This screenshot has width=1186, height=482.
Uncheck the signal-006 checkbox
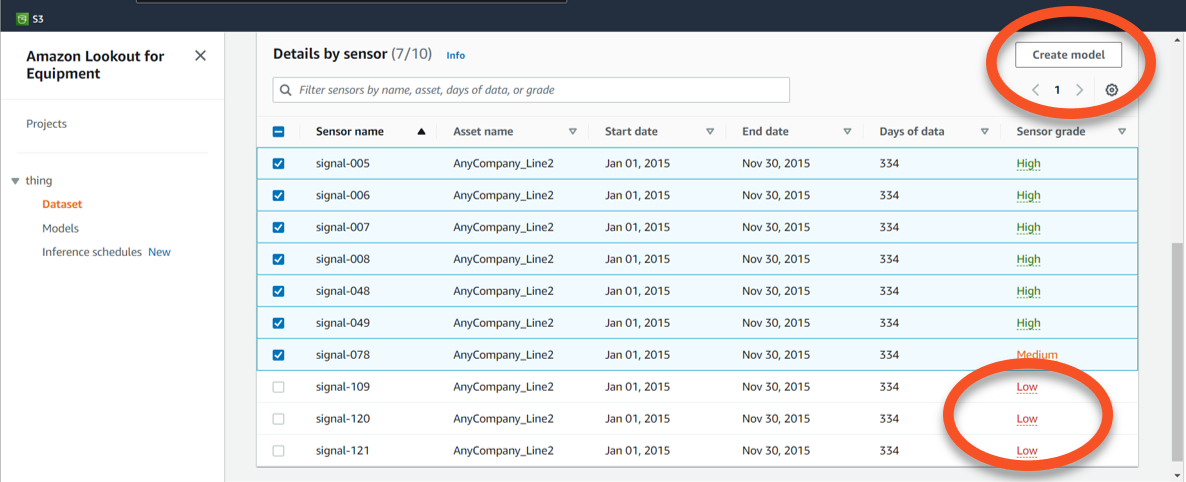coord(278,195)
